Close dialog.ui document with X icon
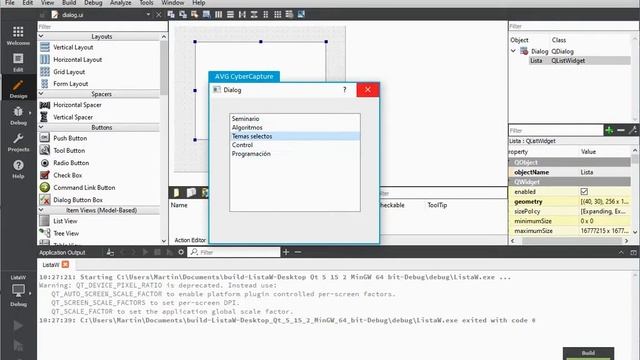640x360 pixels. 159,15
